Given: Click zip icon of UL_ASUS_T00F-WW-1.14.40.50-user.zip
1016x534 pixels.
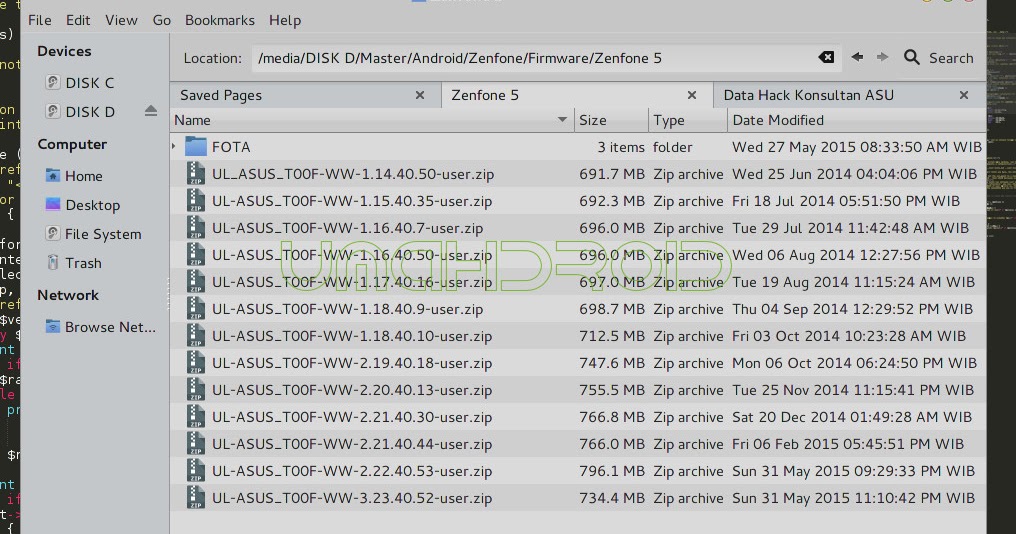Looking at the screenshot, I should coord(196,174).
